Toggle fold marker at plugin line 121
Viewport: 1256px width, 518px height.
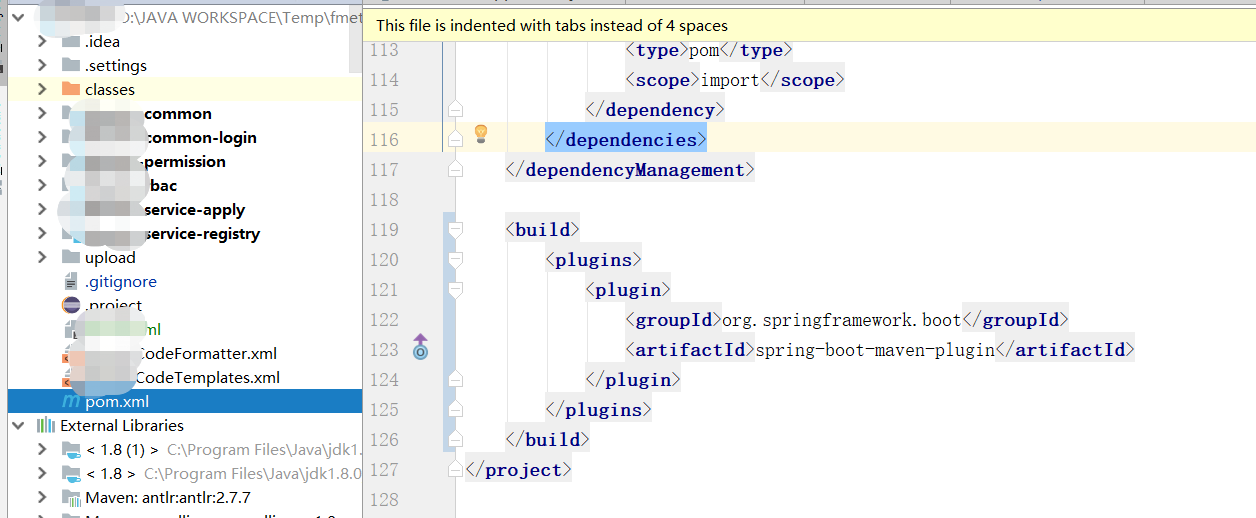click(456, 290)
